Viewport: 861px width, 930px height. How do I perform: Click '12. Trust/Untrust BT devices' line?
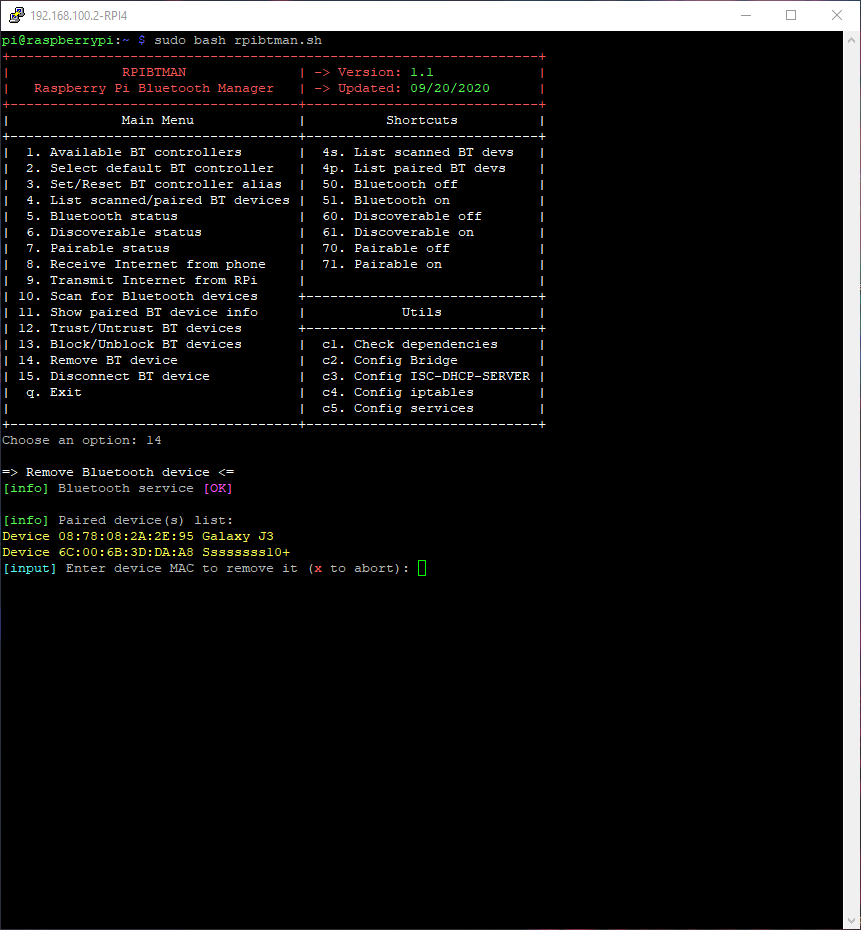click(x=130, y=329)
